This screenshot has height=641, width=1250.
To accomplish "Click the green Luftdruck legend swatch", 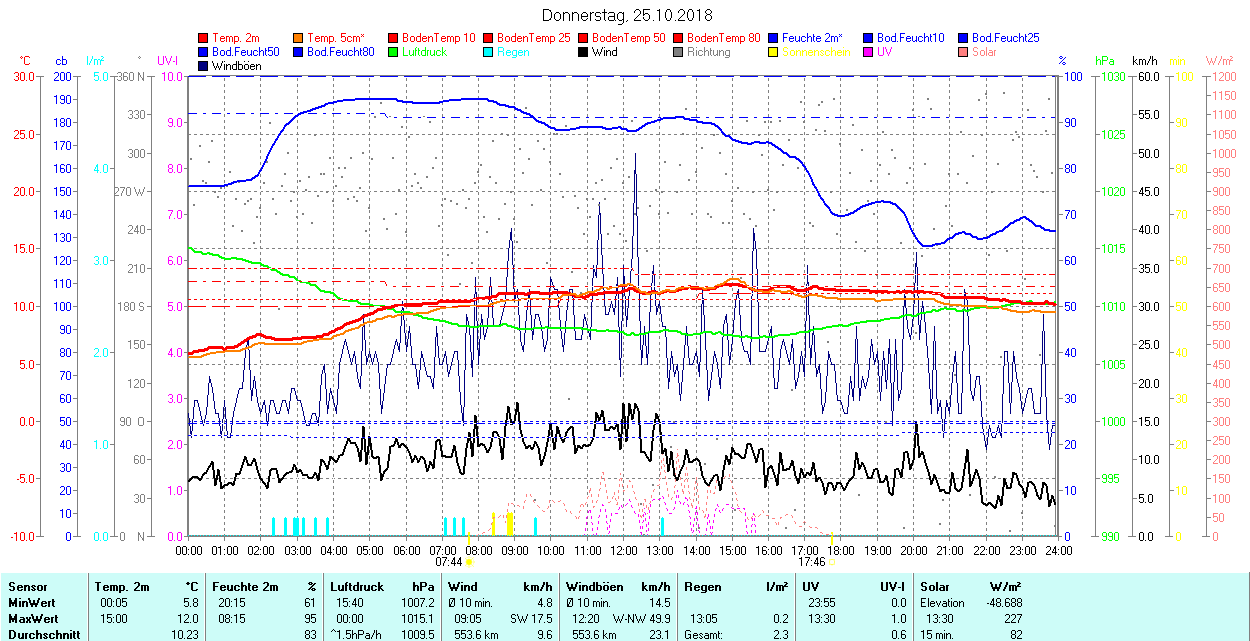I will (394, 52).
